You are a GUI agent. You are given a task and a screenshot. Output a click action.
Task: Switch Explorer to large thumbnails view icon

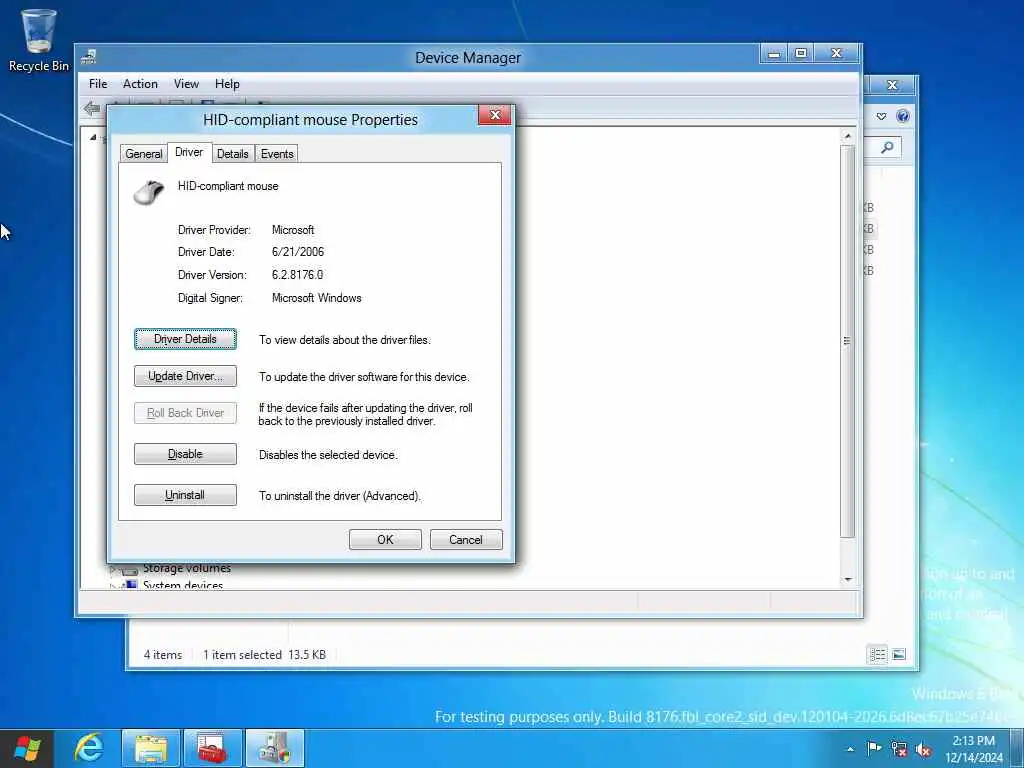pyautogui.click(x=899, y=654)
